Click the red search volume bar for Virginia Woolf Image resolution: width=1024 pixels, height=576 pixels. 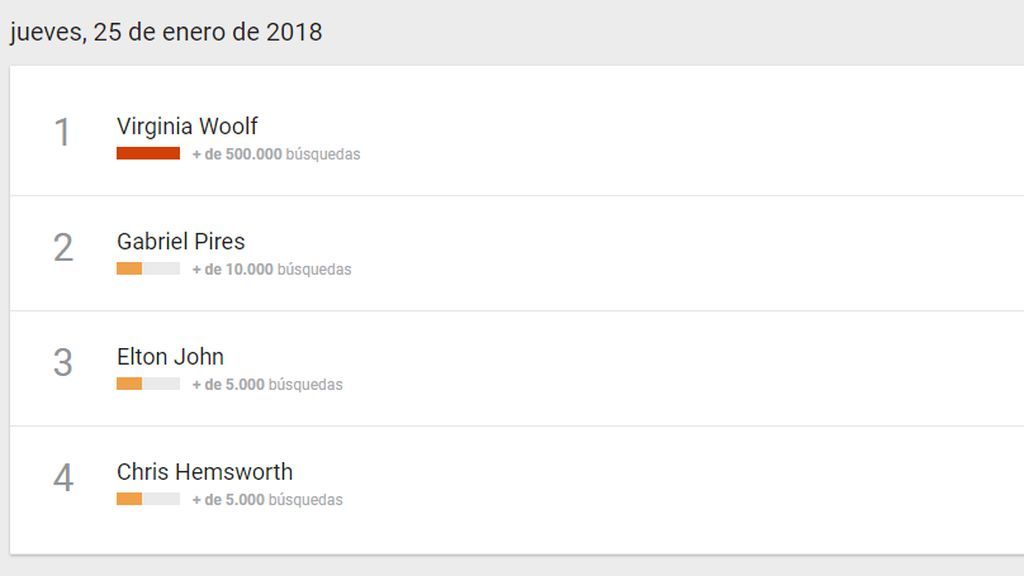point(148,153)
